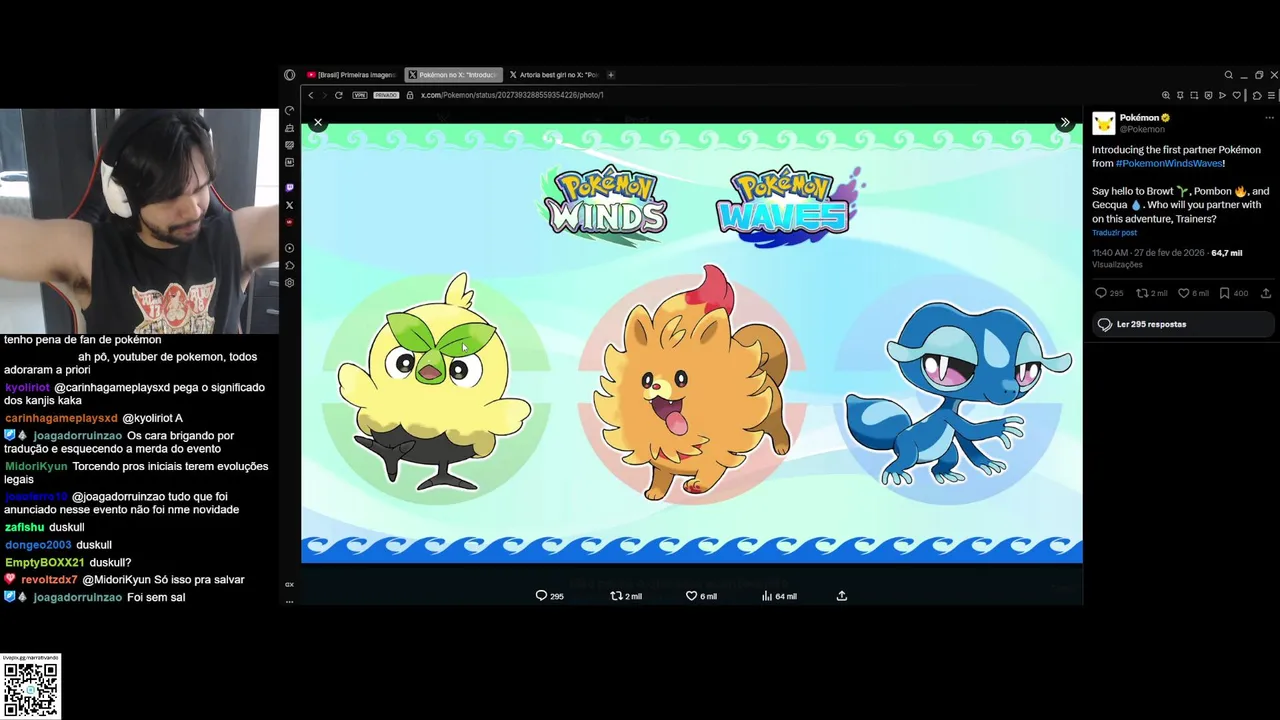This screenshot has height=720, width=1280.
Task: Open the Opera GX menu logo
Action: pyautogui.click(x=289, y=75)
